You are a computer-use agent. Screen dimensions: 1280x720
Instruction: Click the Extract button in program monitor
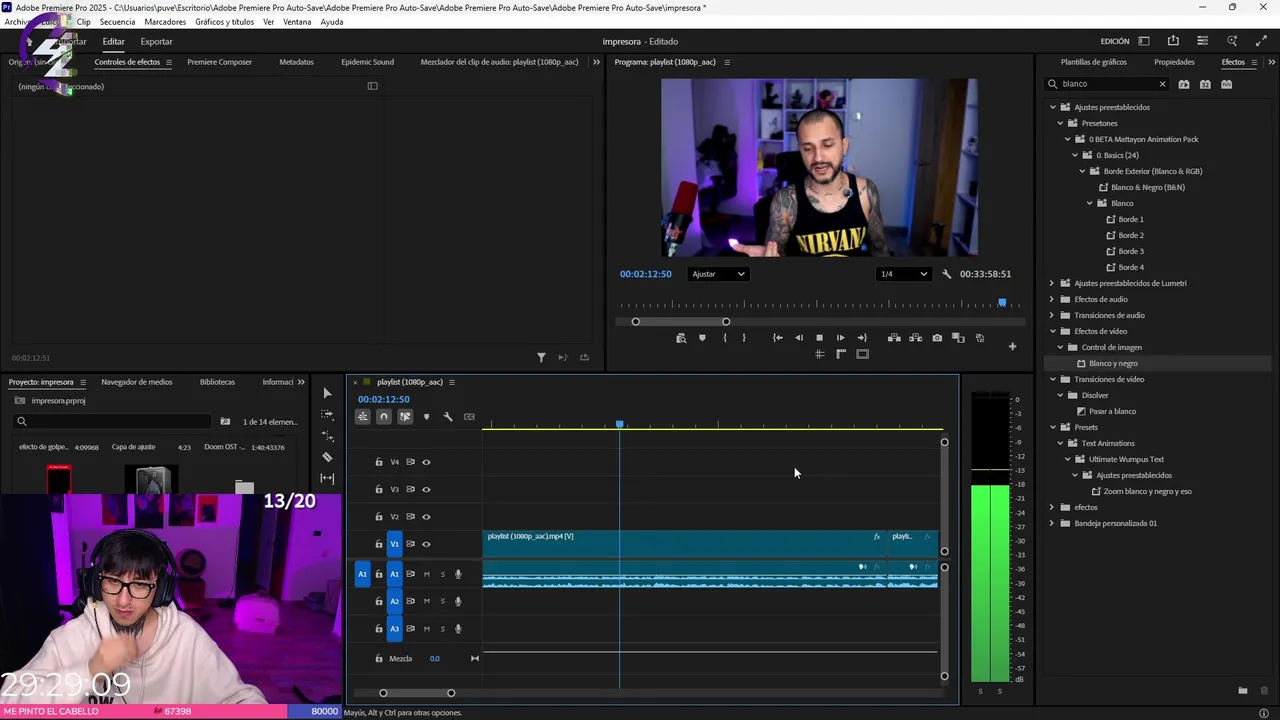click(915, 338)
